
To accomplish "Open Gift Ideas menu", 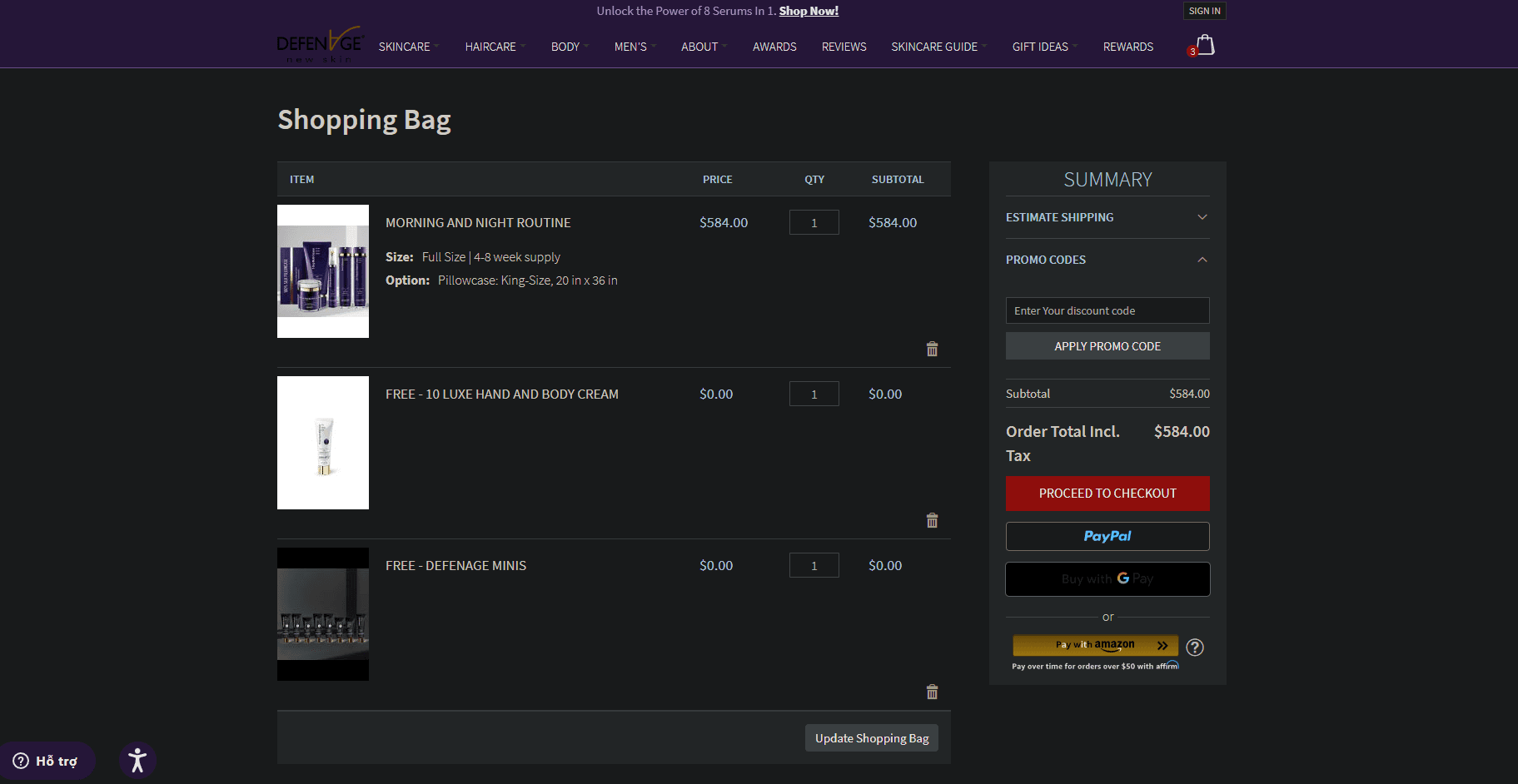I will coord(1044,47).
